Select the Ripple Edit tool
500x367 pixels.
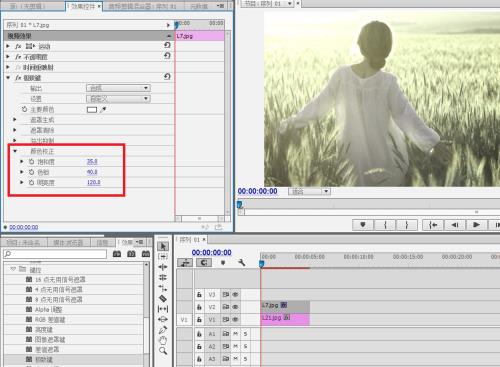(x=163, y=267)
